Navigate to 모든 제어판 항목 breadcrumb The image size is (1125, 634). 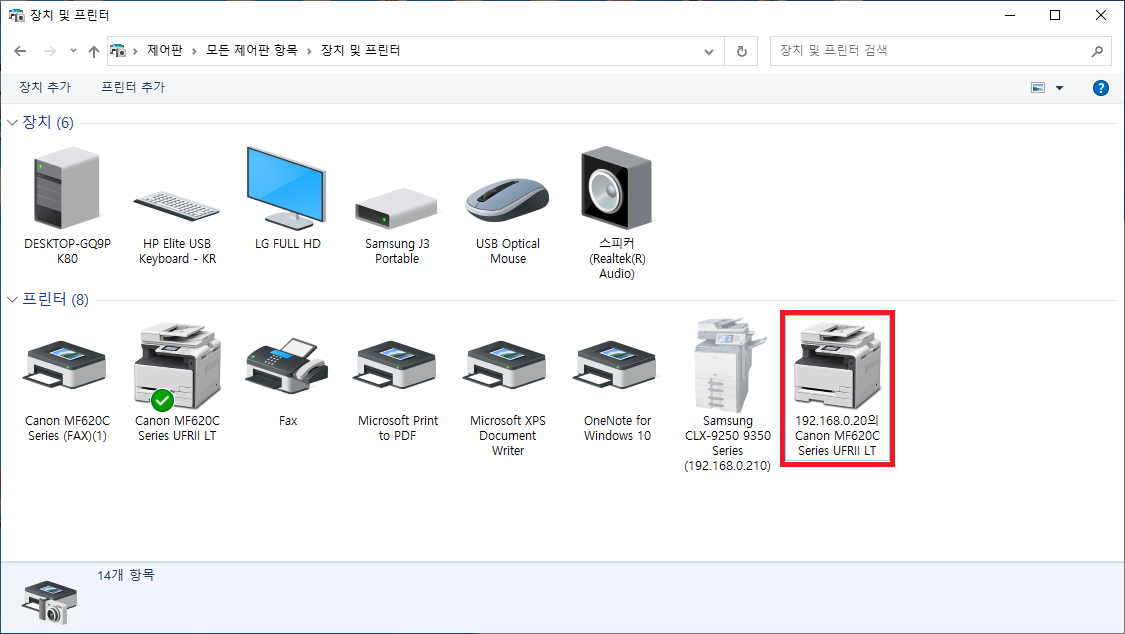click(252, 50)
